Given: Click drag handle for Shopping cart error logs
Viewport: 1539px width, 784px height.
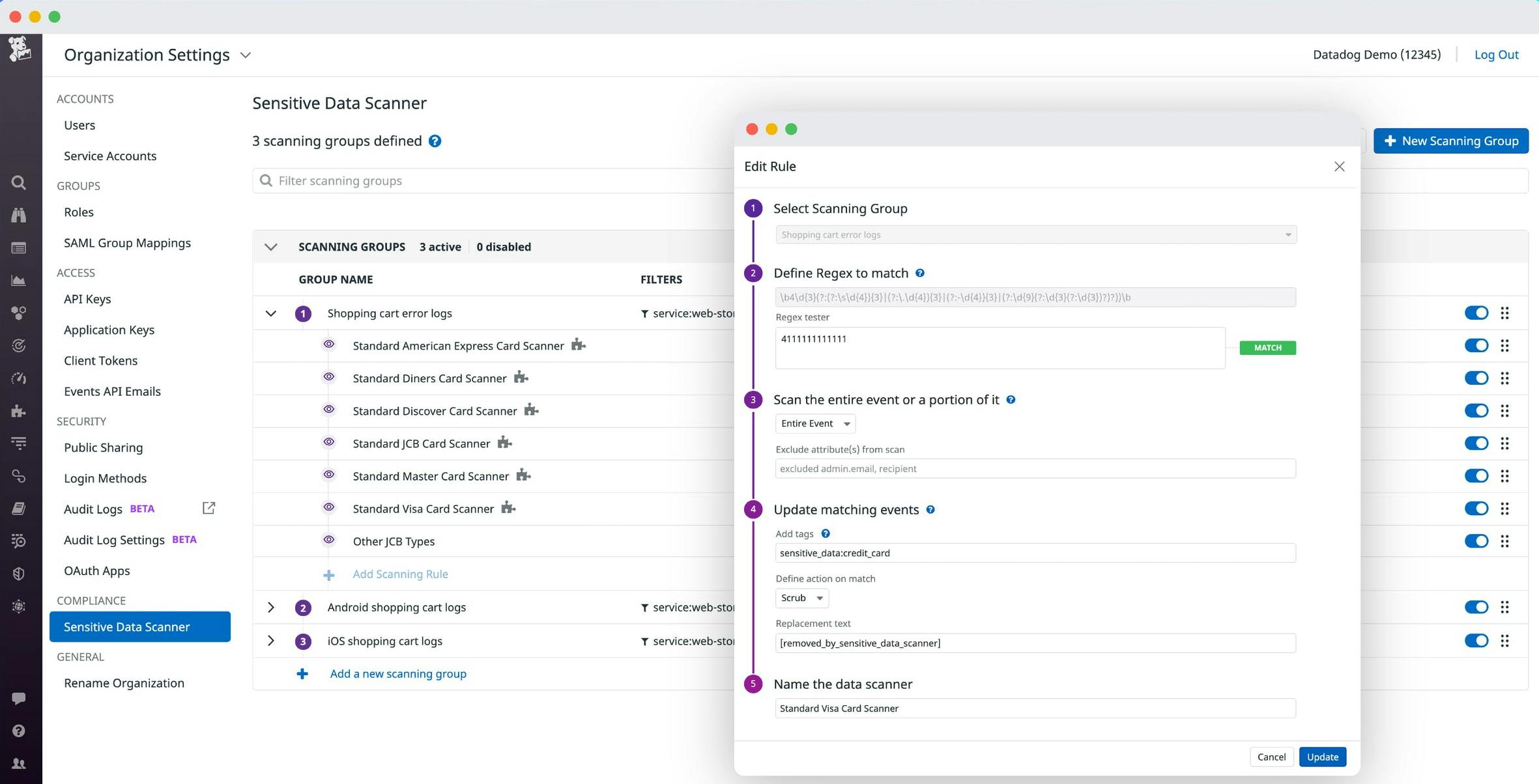Looking at the screenshot, I should coord(1504,313).
